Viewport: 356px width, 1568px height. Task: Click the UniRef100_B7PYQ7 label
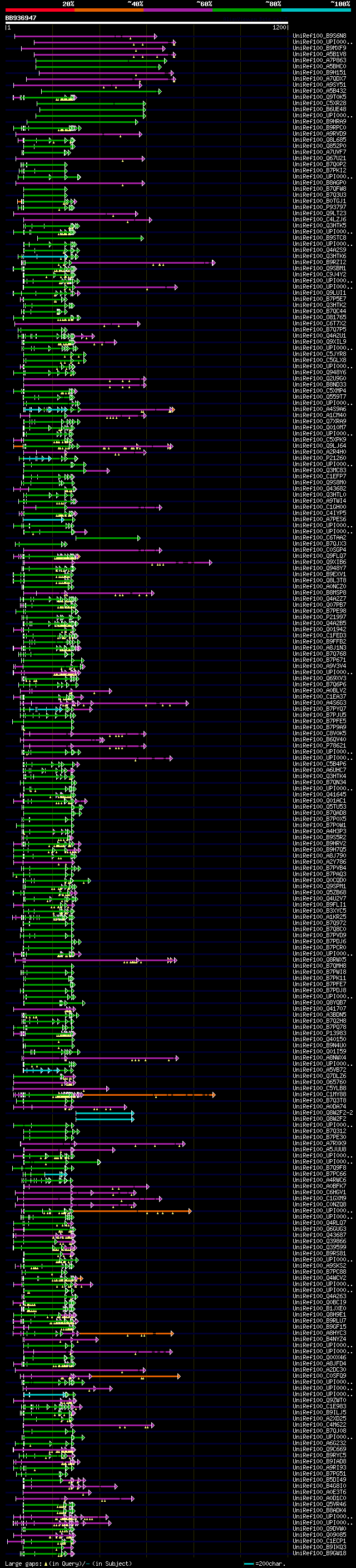pyautogui.click(x=319, y=709)
